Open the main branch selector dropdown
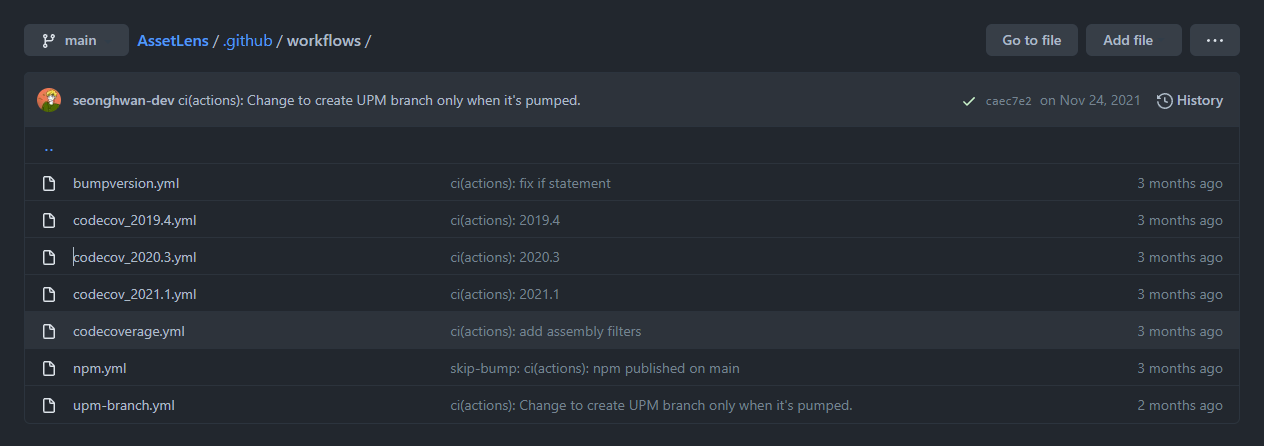Screen dimensions: 1264x446 point(77,40)
